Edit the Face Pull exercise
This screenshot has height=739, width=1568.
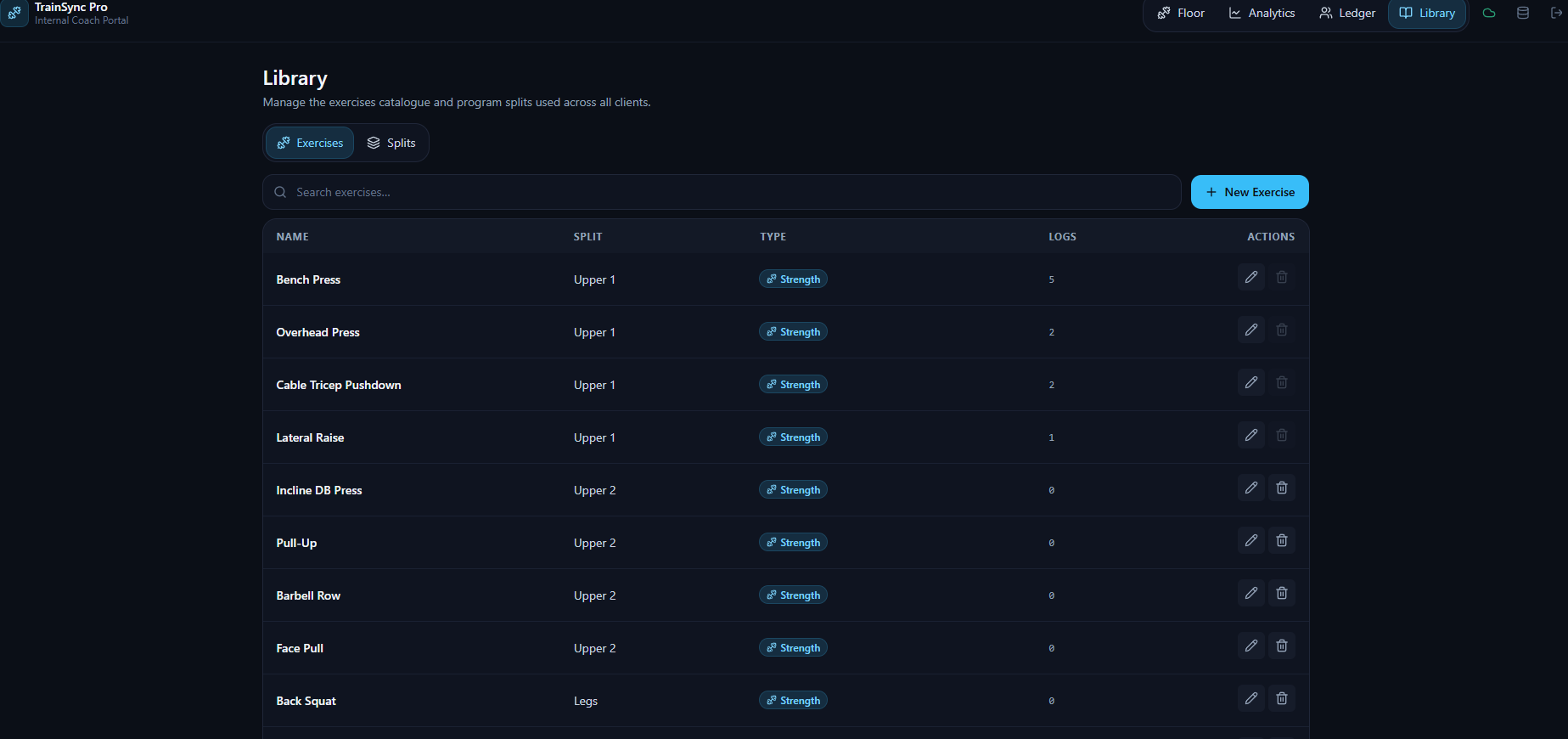(1250, 646)
